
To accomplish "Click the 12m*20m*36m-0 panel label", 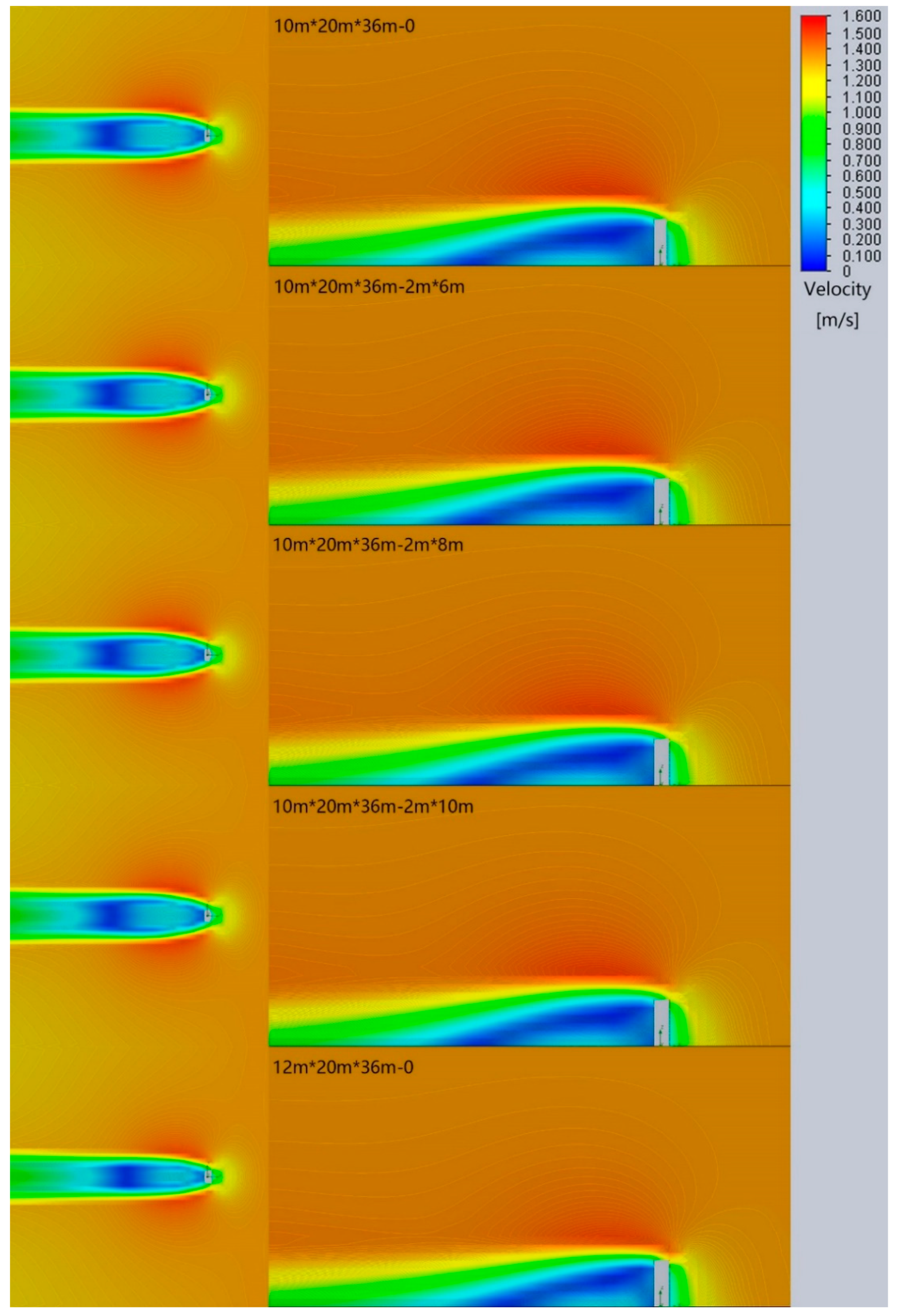I will [343, 1067].
